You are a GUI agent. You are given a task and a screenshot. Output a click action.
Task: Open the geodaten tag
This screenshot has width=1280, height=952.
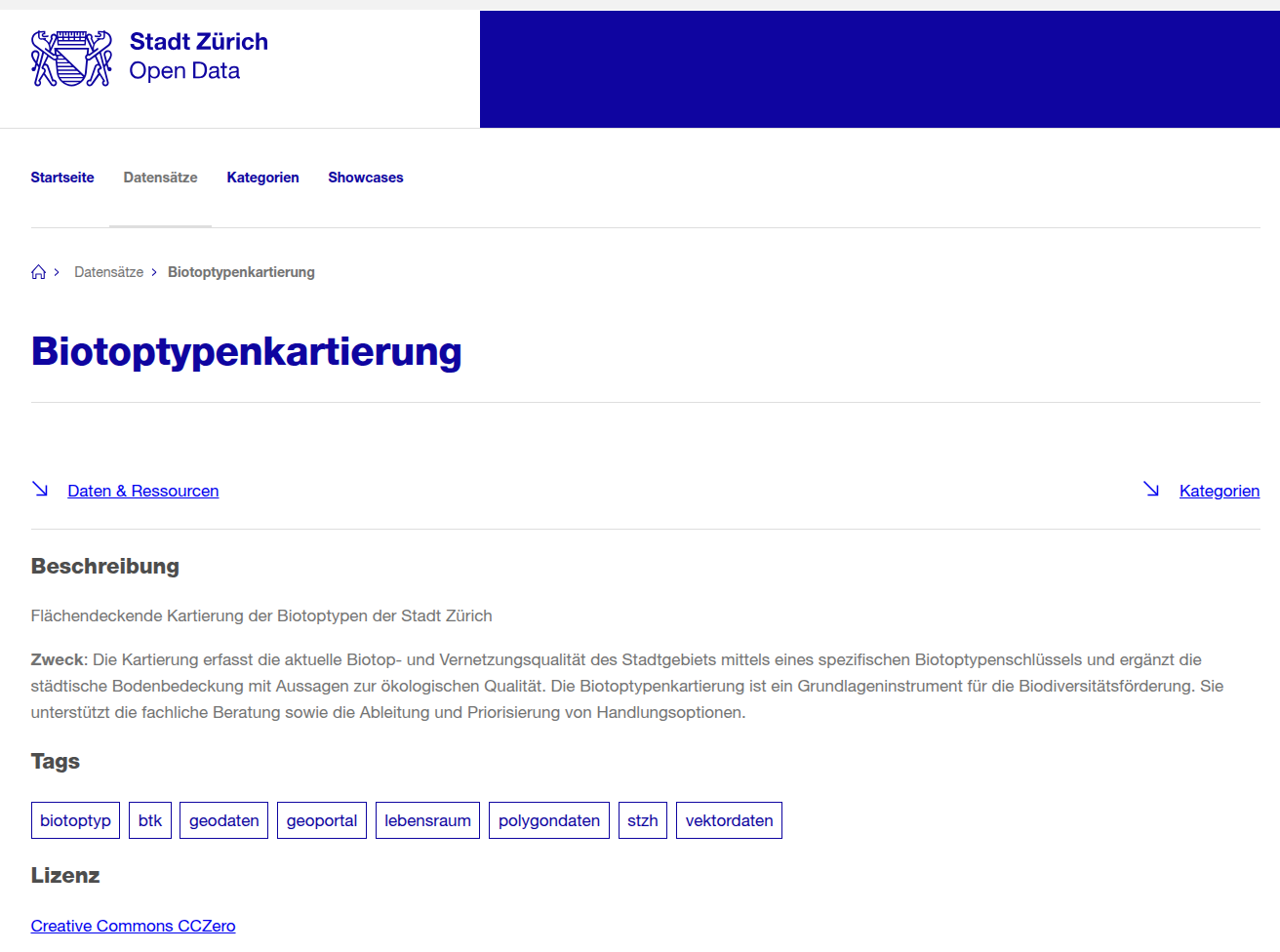pyautogui.click(x=224, y=820)
